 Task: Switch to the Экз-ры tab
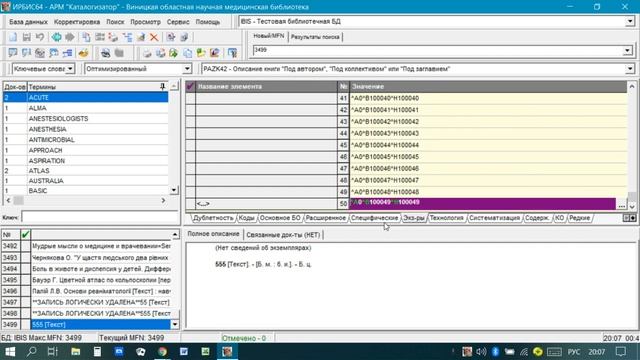pyautogui.click(x=414, y=218)
